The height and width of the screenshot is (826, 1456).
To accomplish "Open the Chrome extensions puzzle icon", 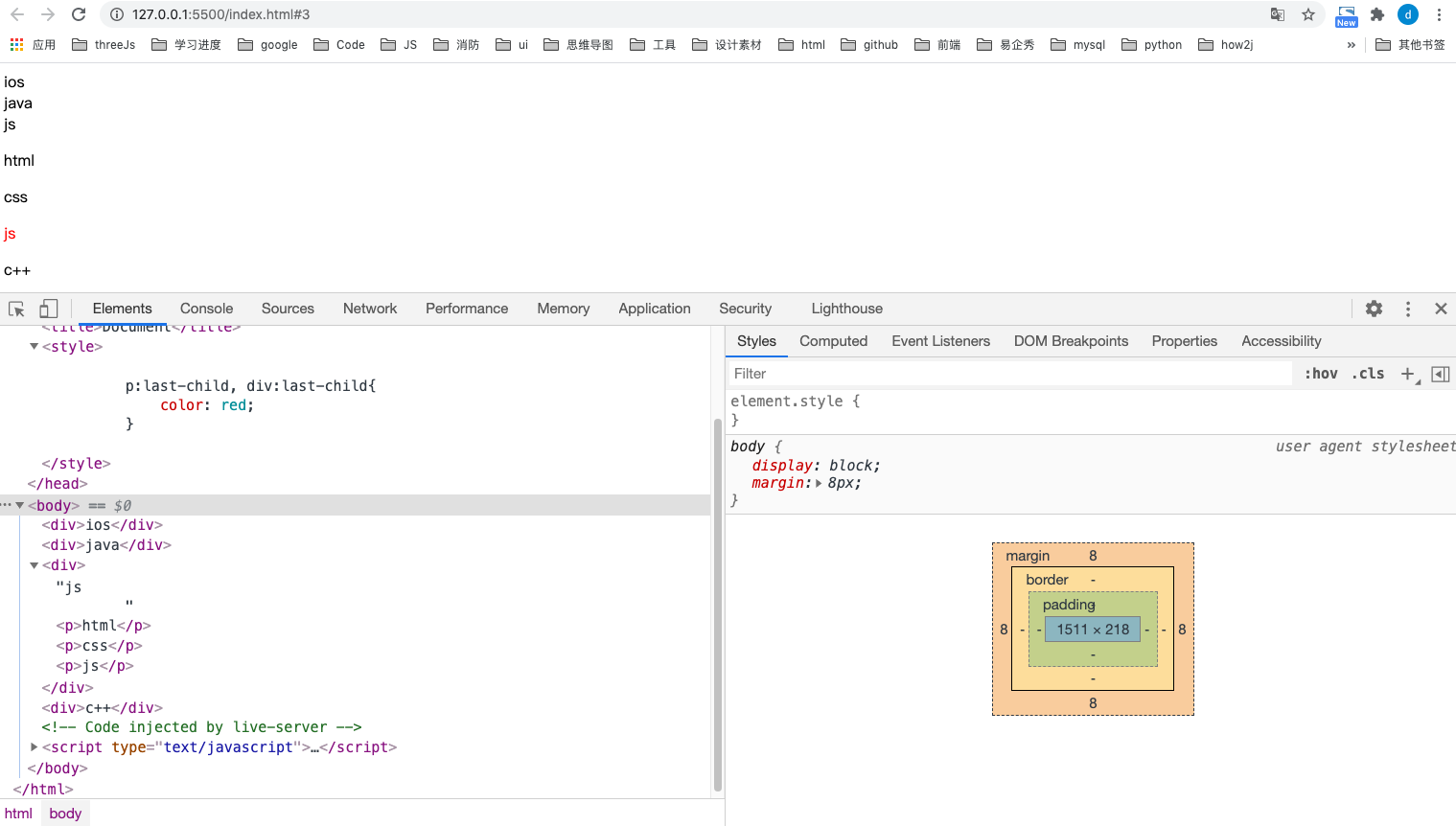I will click(x=1377, y=14).
